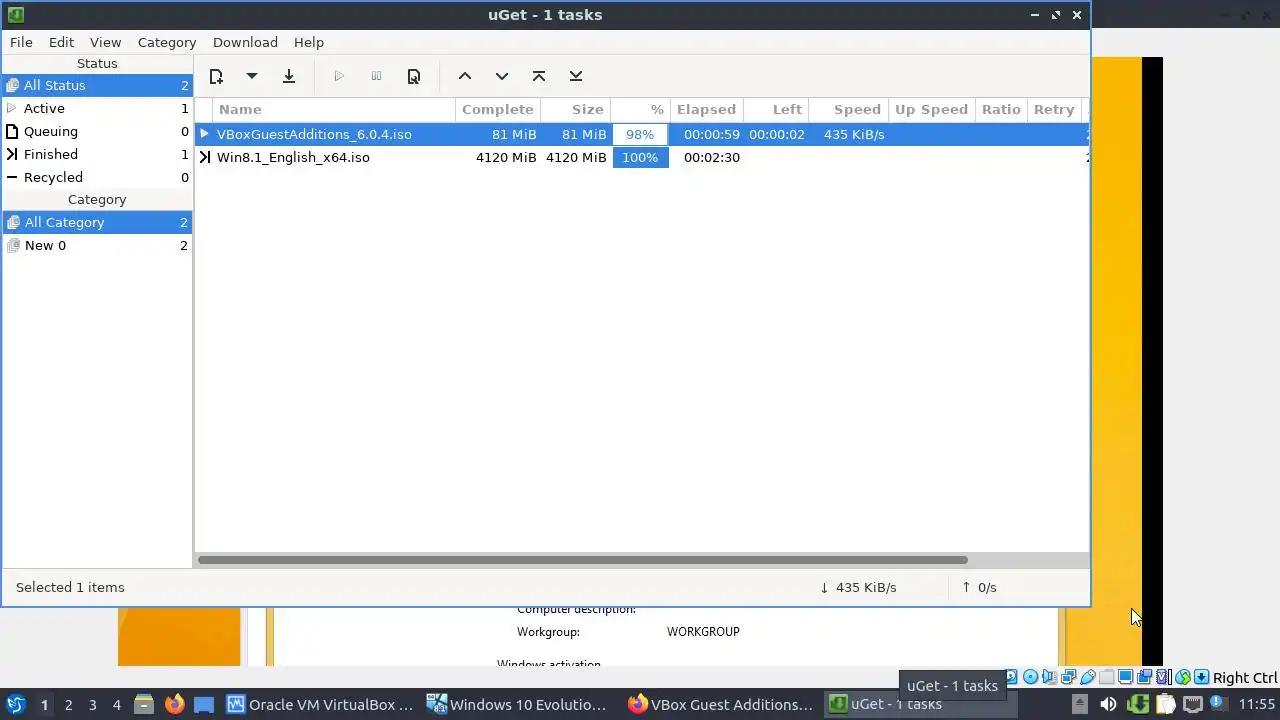Open the Download menu

pos(245,42)
